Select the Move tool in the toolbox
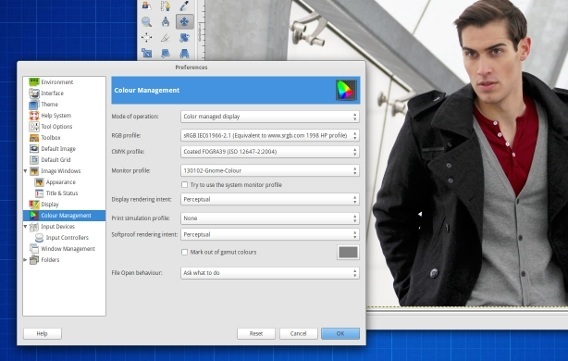 tap(184, 22)
